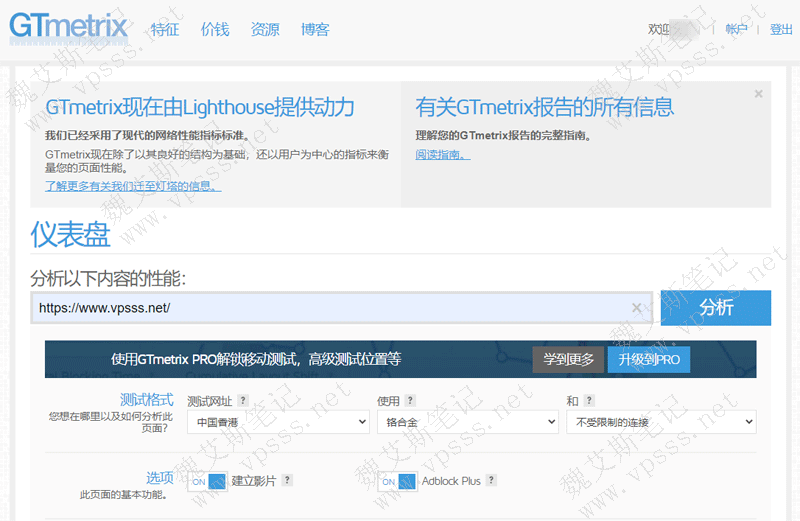Screen dimensions: 800x521
Task: Click the 升级到PRO button
Action: tap(649, 360)
